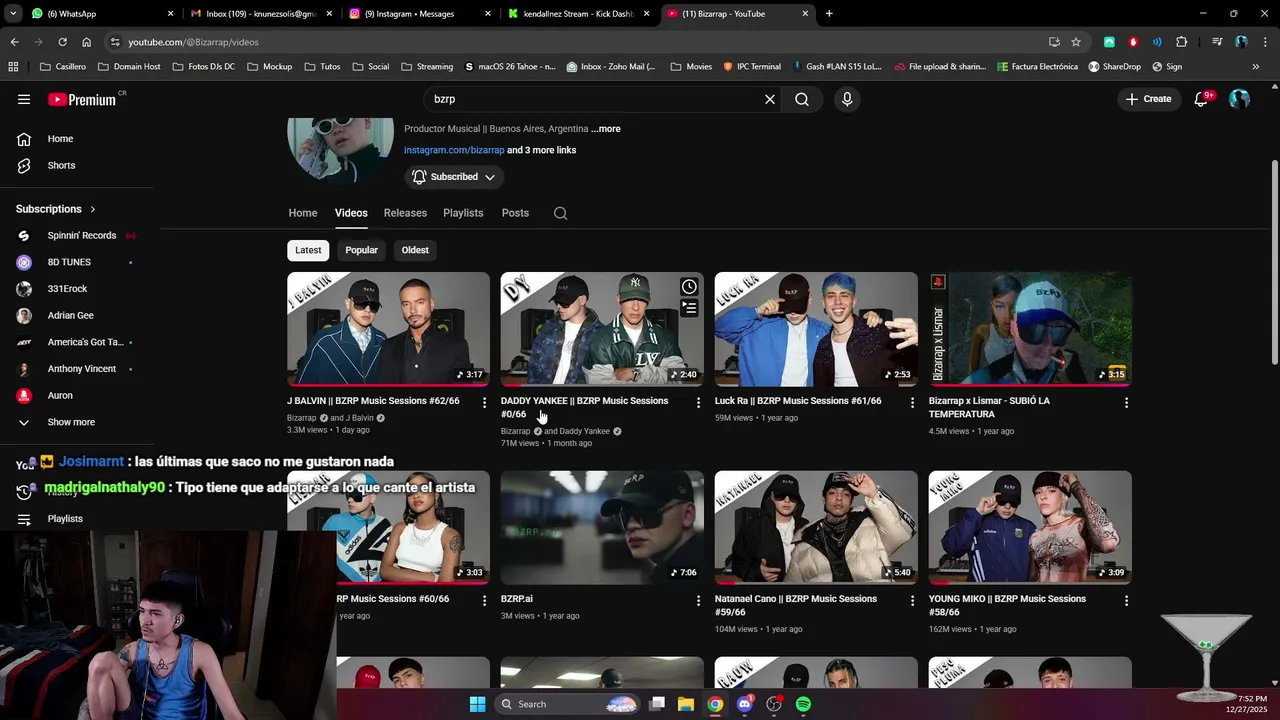Open instagram.com/bizarrap link
1280x720 pixels.
pyautogui.click(x=454, y=150)
